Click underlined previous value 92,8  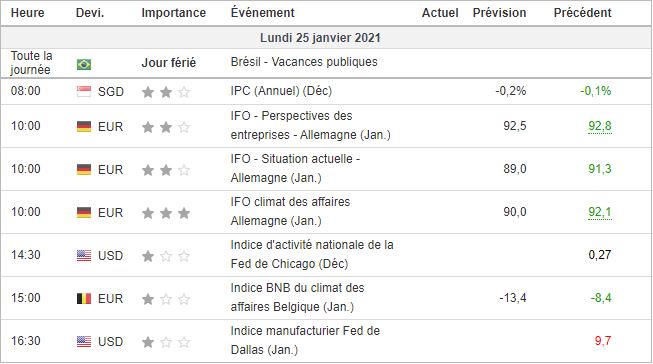[x=600, y=126]
